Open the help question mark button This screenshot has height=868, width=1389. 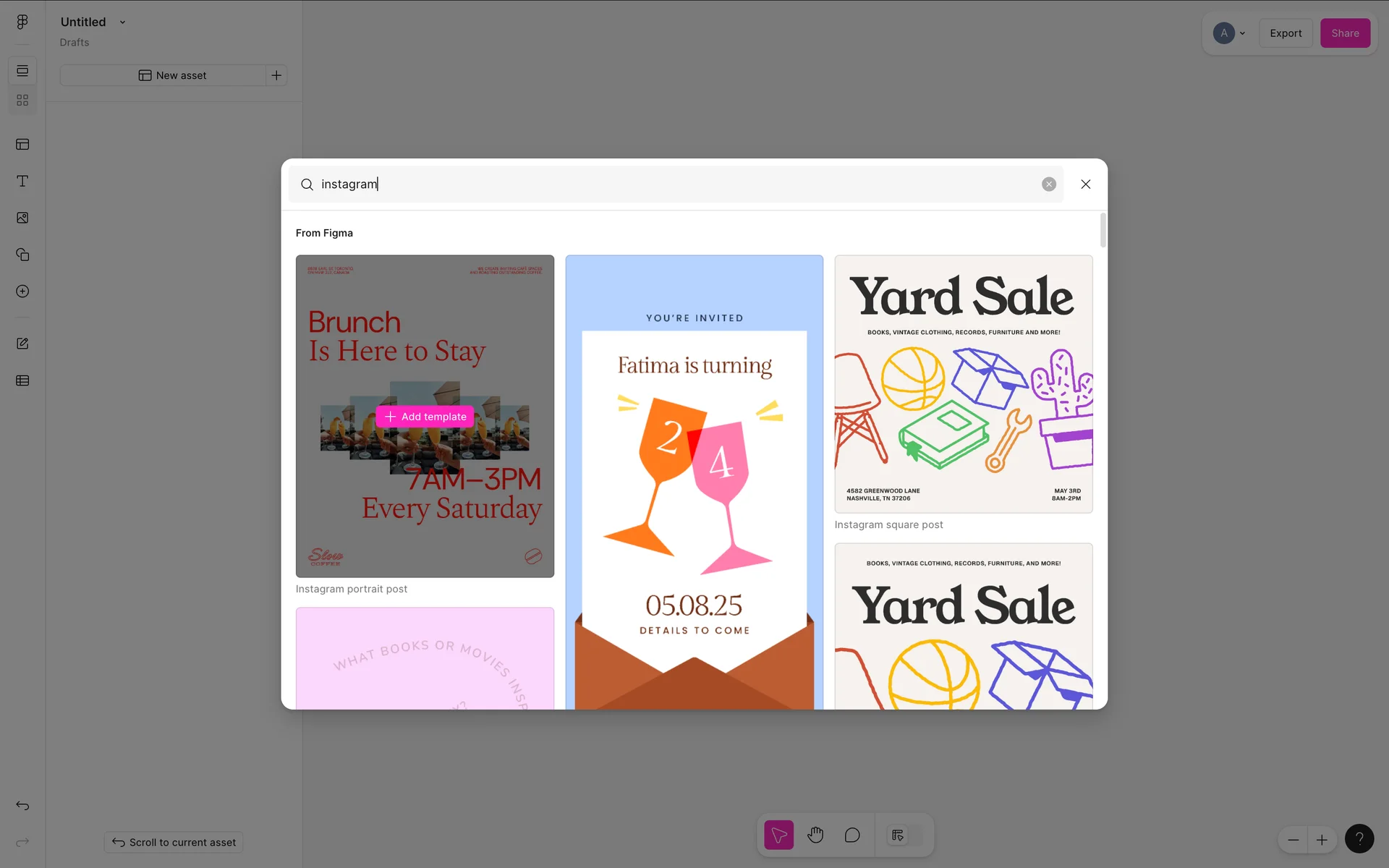coord(1359,839)
